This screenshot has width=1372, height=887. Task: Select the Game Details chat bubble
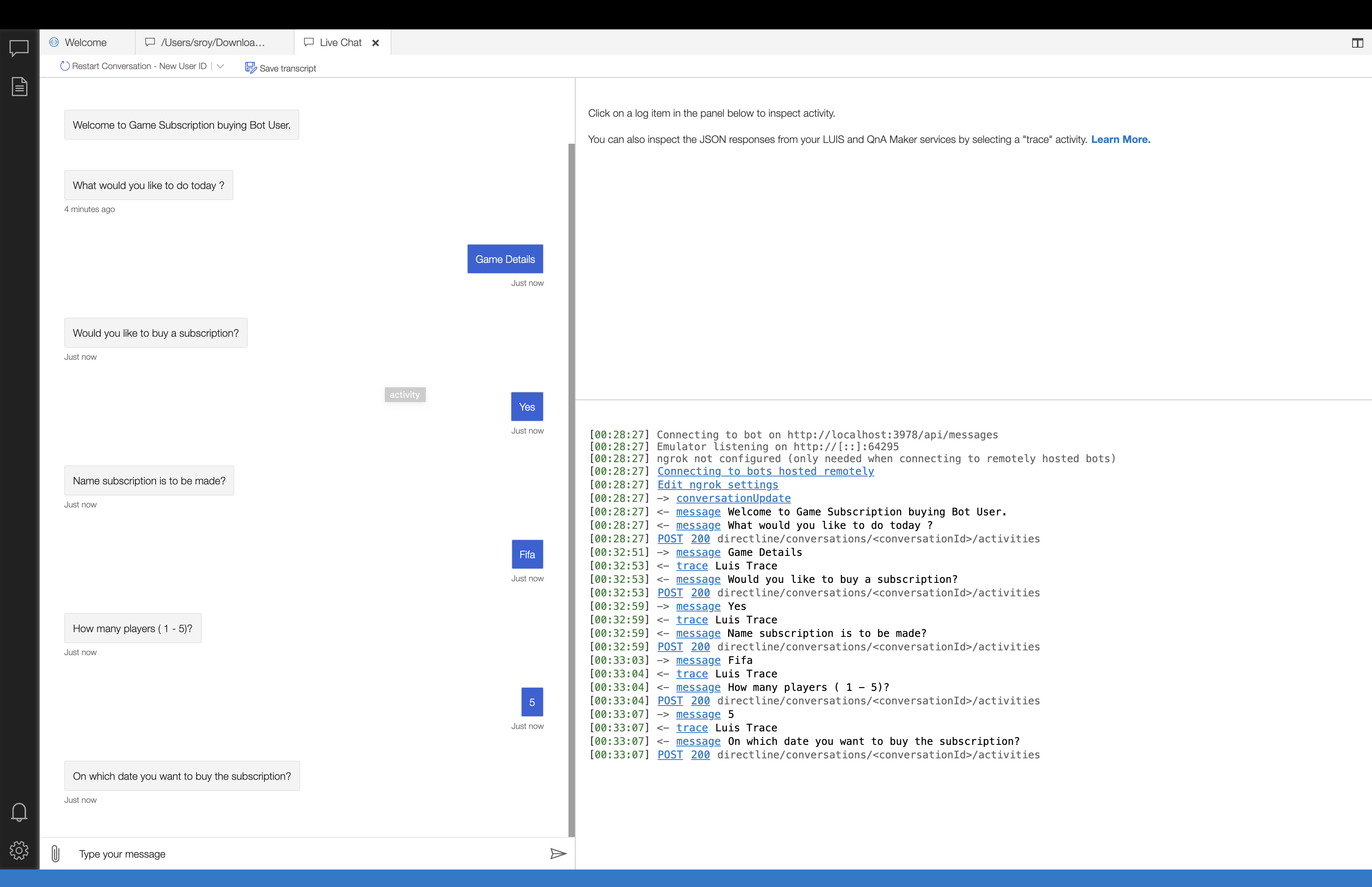pos(504,259)
